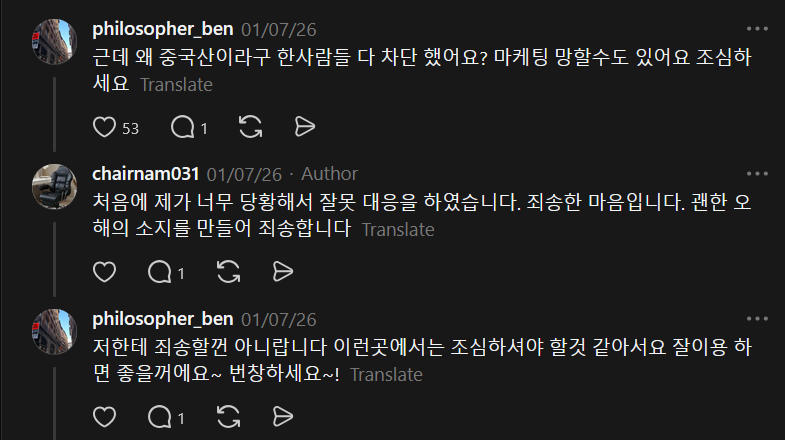Screen dimensions: 785x440
Task: Like philosopher_ben's first comment
Action: 104,127
